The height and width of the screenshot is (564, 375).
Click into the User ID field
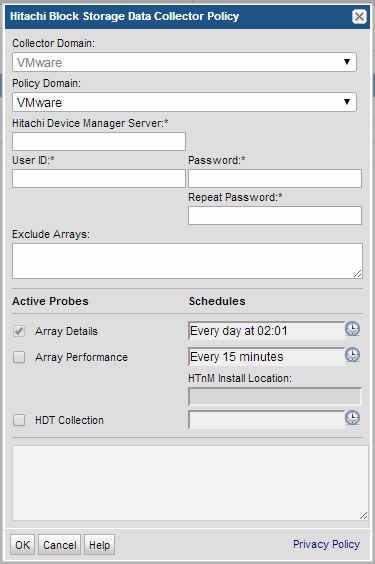pyautogui.click(x=99, y=178)
